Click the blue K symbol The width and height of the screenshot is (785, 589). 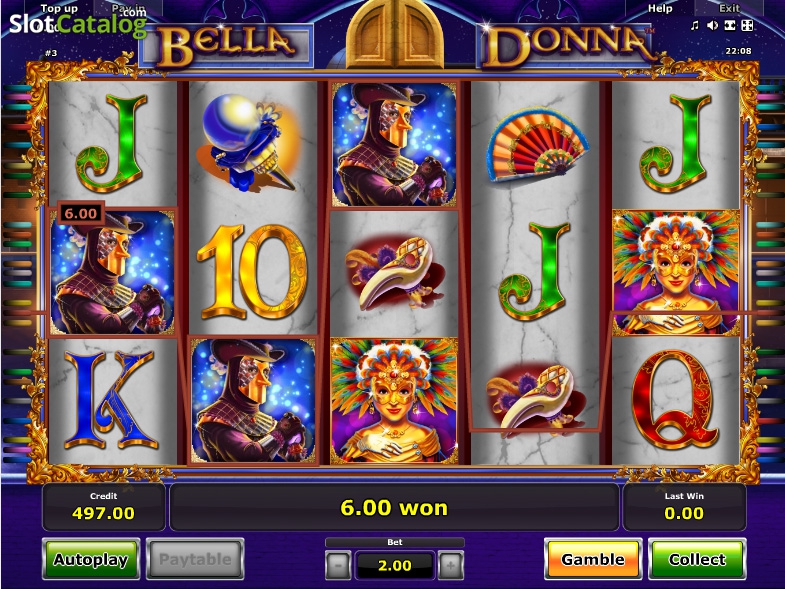click(x=111, y=400)
